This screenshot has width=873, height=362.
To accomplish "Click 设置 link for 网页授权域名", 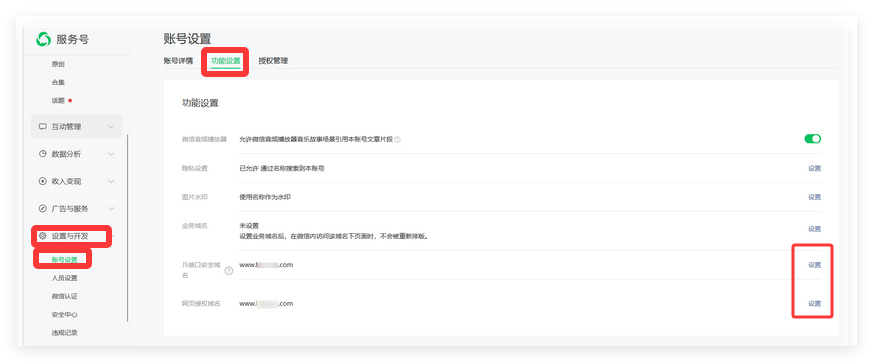I will click(815, 304).
